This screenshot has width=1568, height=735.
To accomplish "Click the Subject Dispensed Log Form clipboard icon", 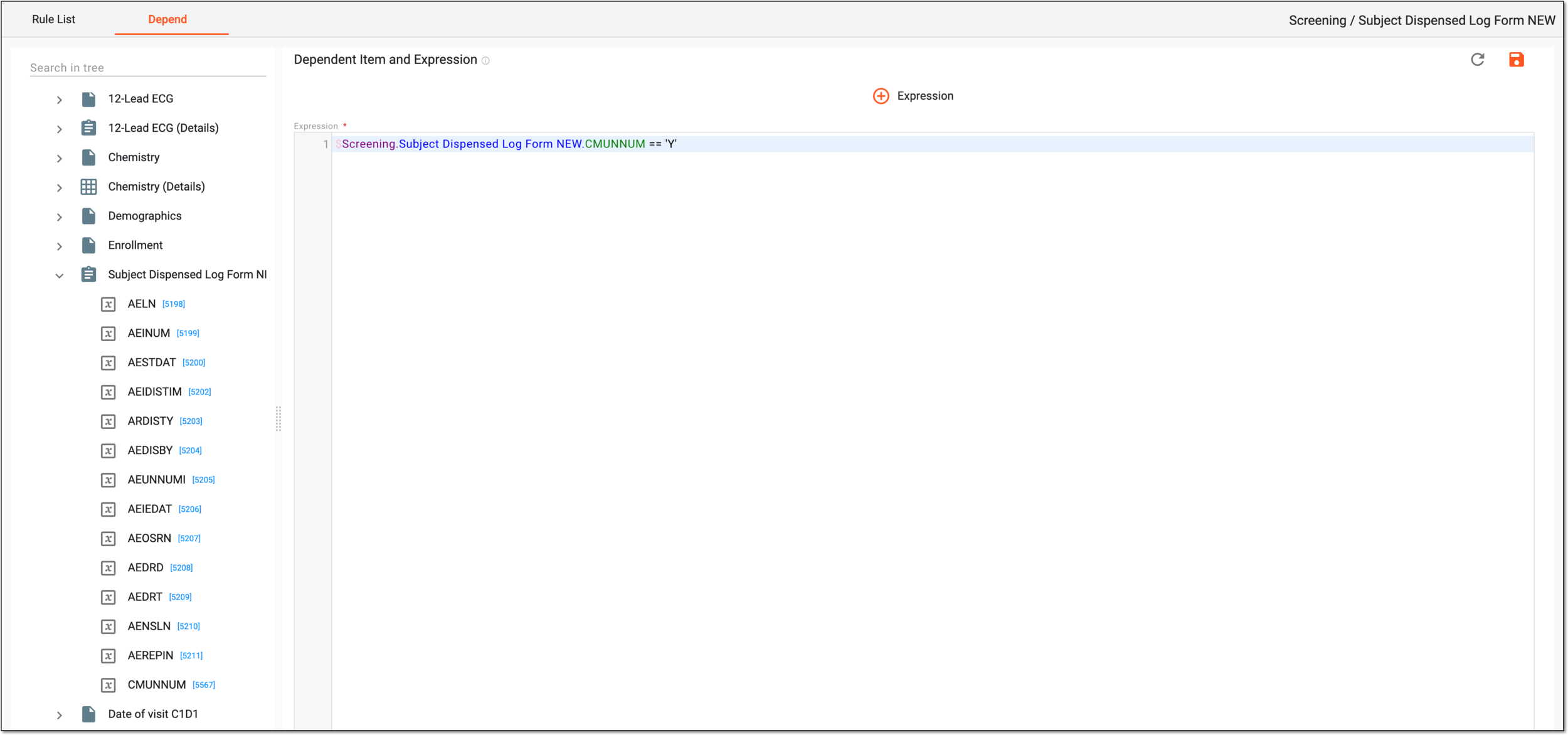I will [89, 275].
